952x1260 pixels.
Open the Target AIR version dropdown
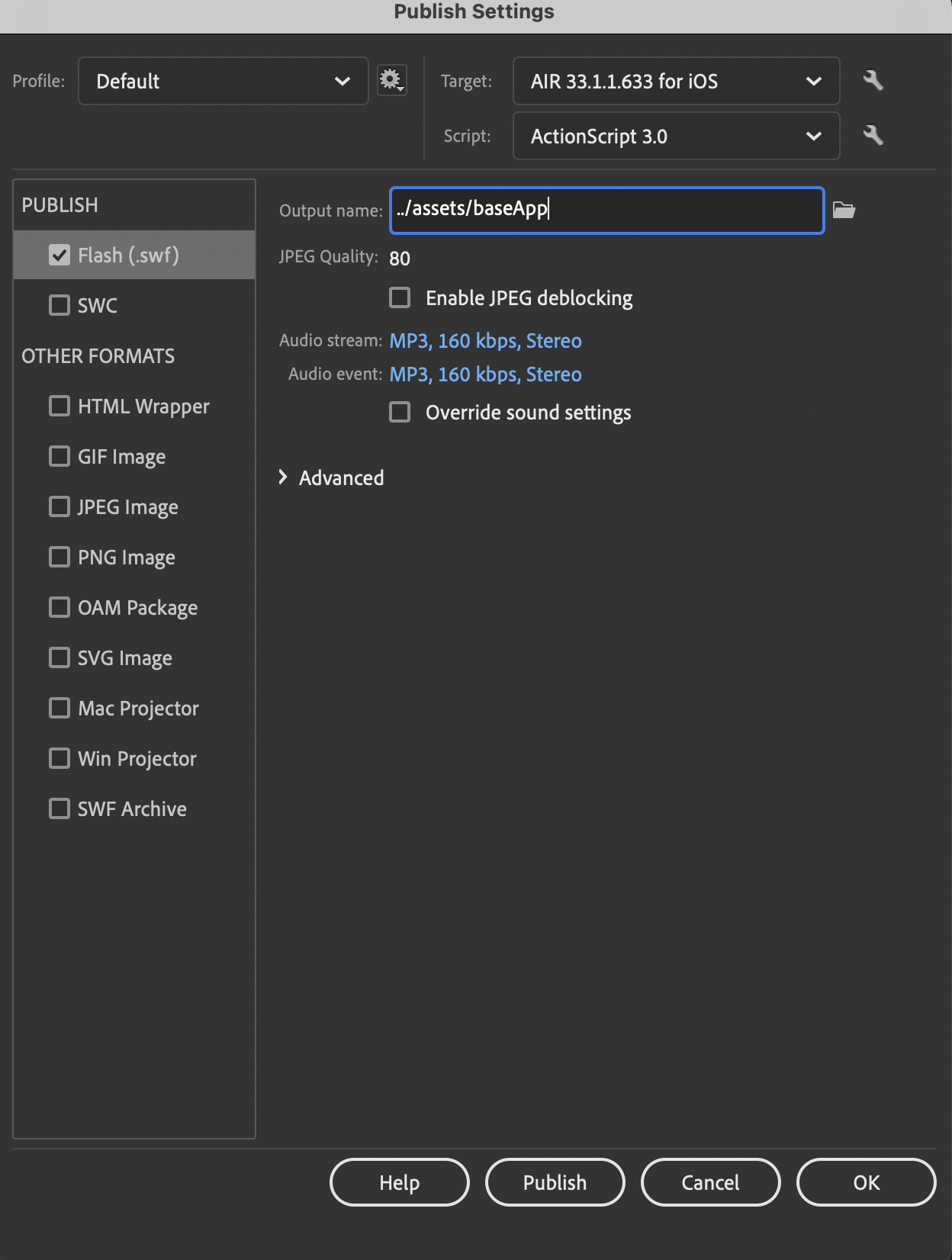pyautogui.click(x=676, y=81)
